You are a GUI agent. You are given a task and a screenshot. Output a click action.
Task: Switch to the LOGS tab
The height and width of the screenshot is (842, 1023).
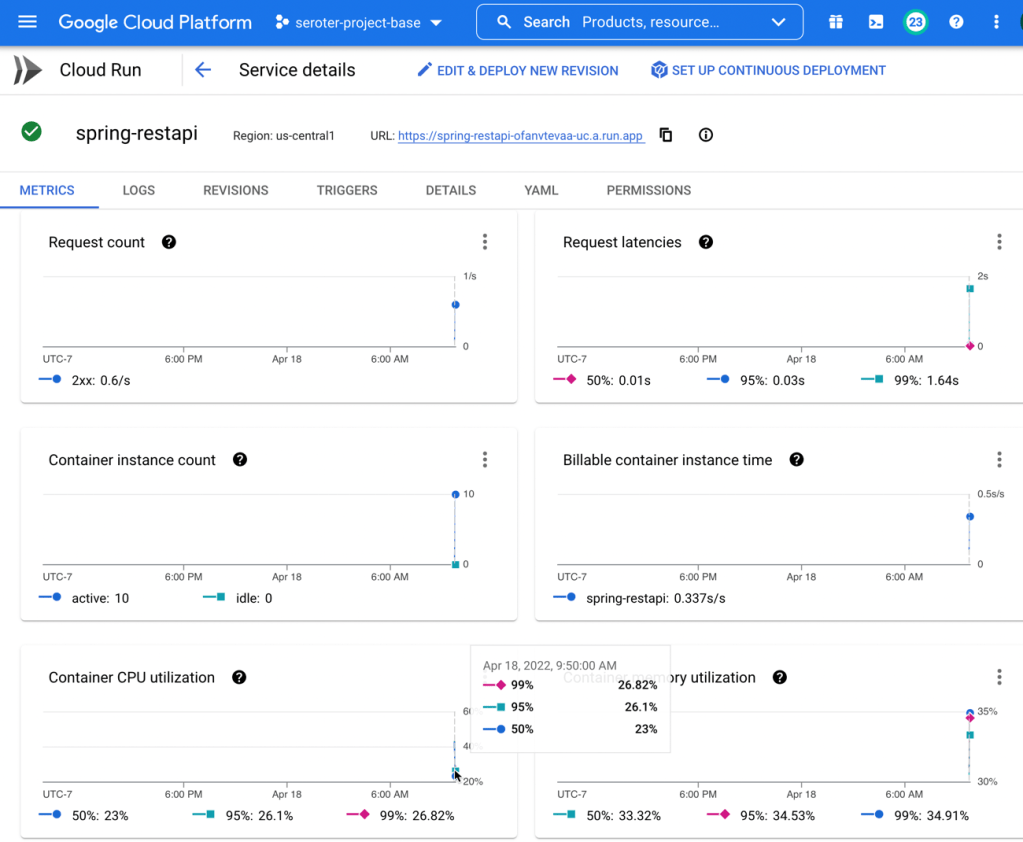click(139, 190)
